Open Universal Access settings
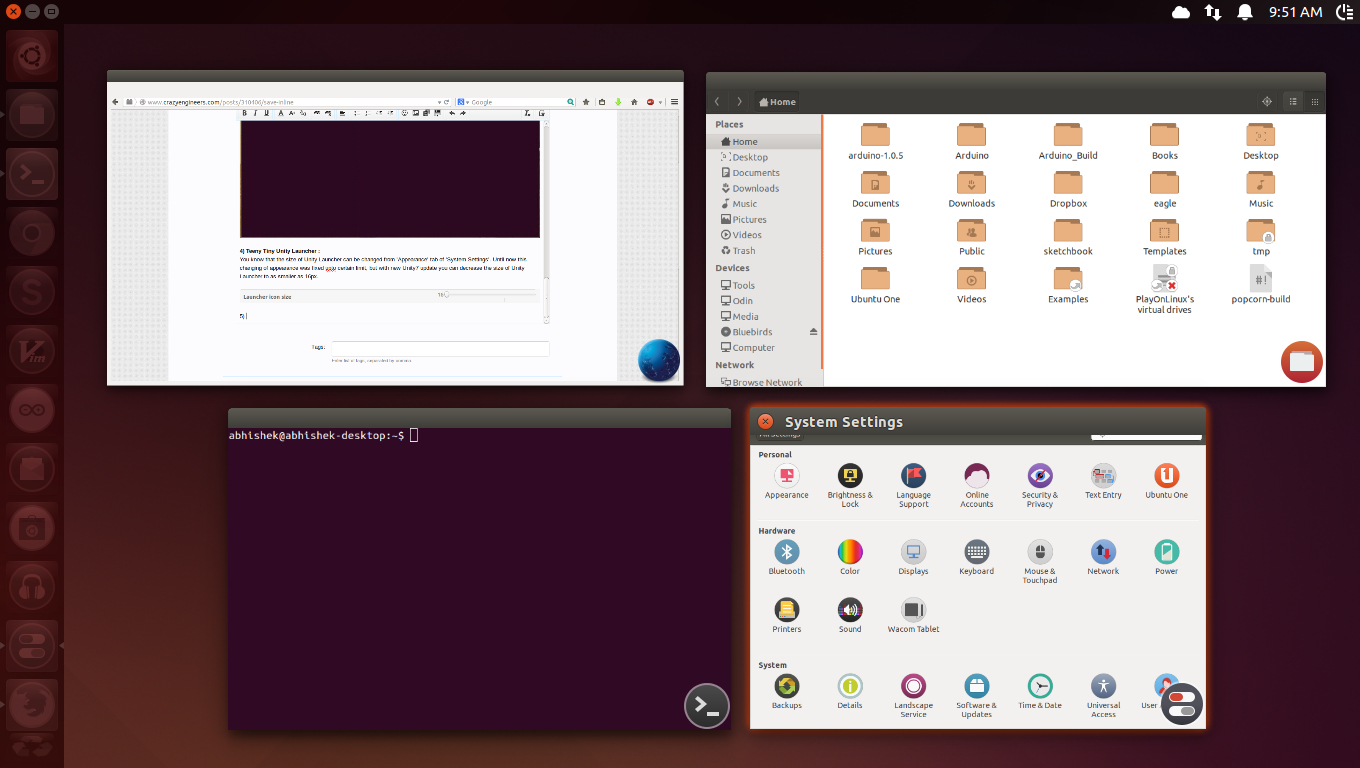The width and height of the screenshot is (1360, 768). pos(1103,695)
